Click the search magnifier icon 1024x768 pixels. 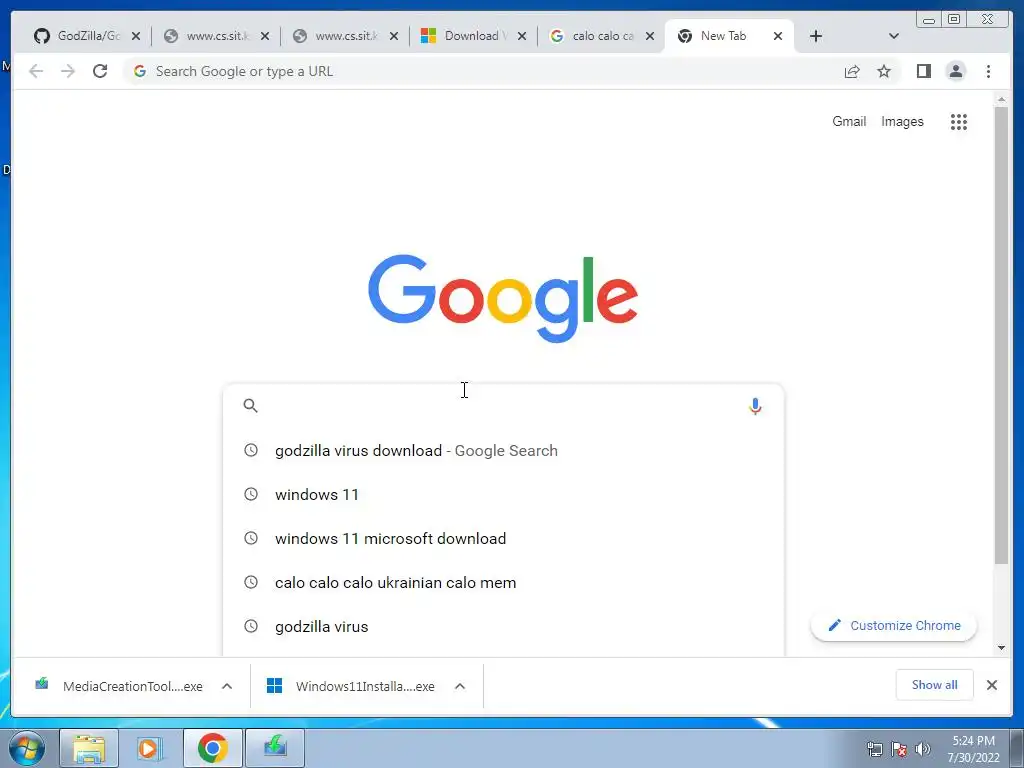click(x=250, y=406)
